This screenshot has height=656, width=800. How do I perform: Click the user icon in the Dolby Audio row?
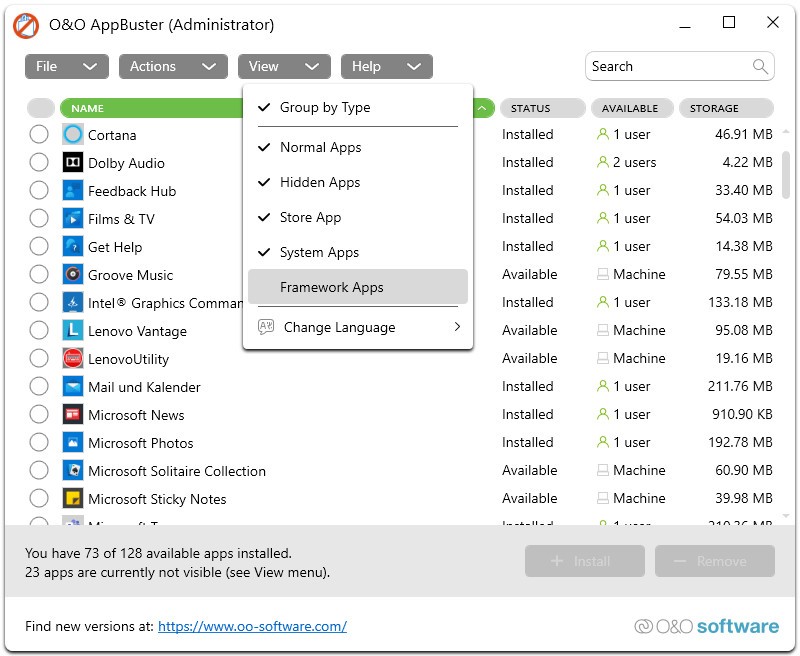603,162
